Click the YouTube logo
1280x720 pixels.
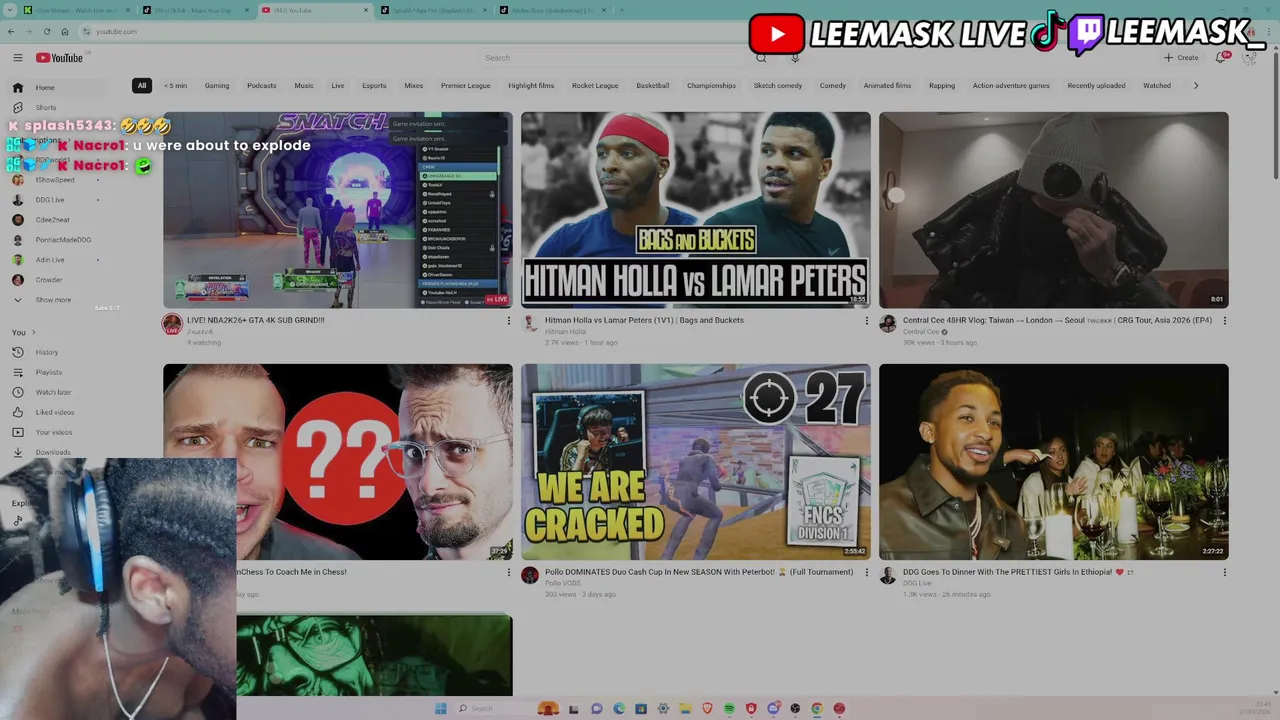[60, 58]
